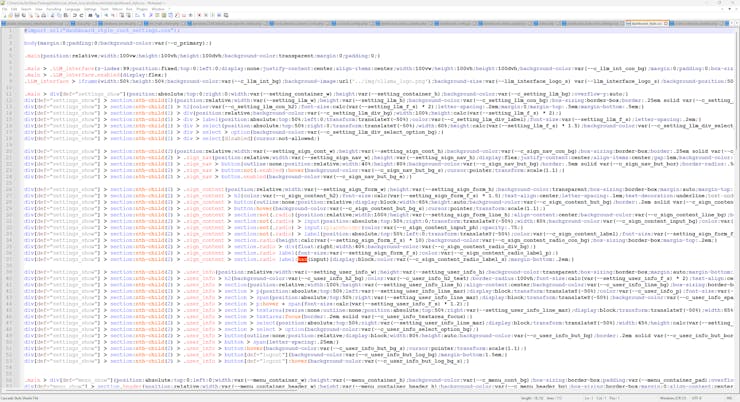Image resolution: width=740 pixels, height=402 pixels.
Task: Toggle Show All Characters icon
Action: click(143, 15)
